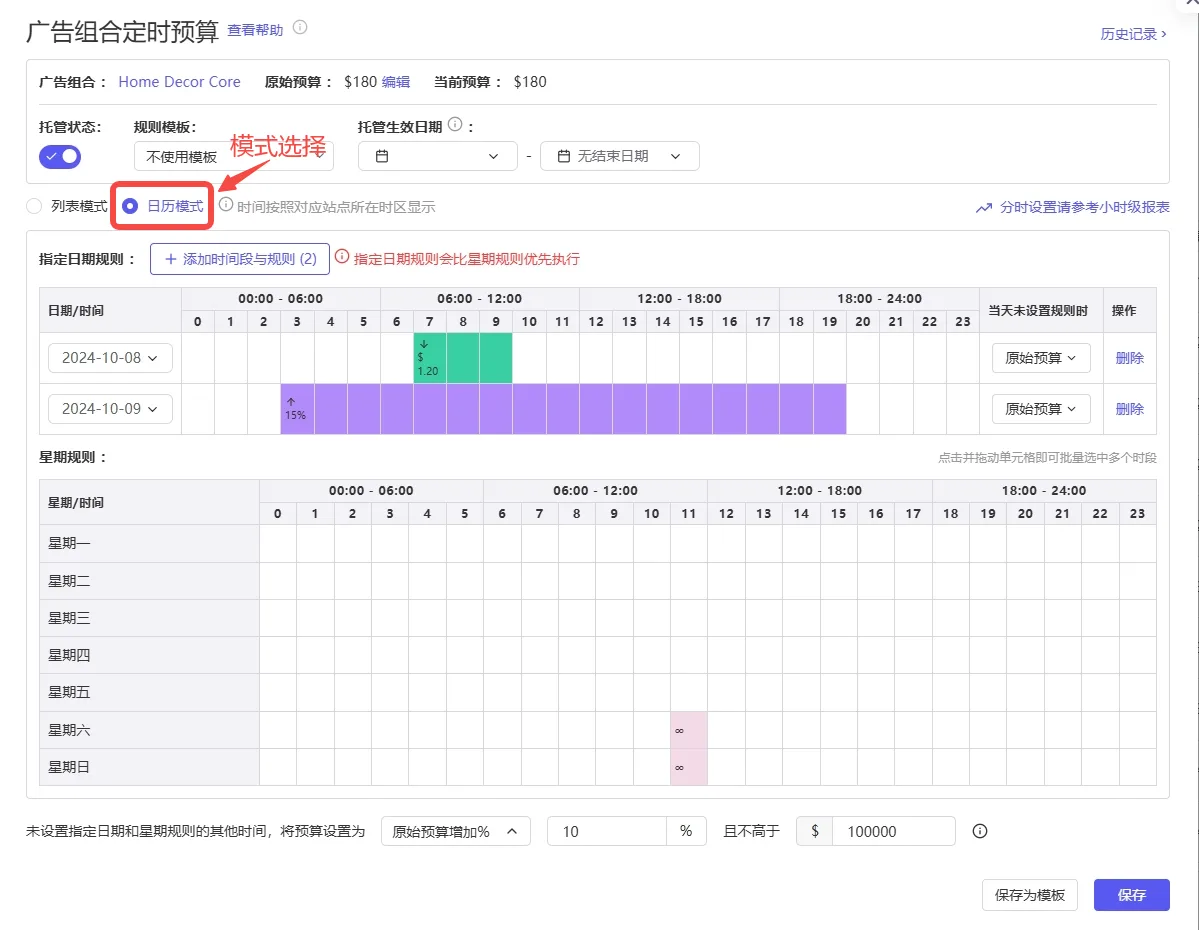This screenshot has height=930, width=1199.
Task: Click the percent input field showing 10
Action: point(606,831)
